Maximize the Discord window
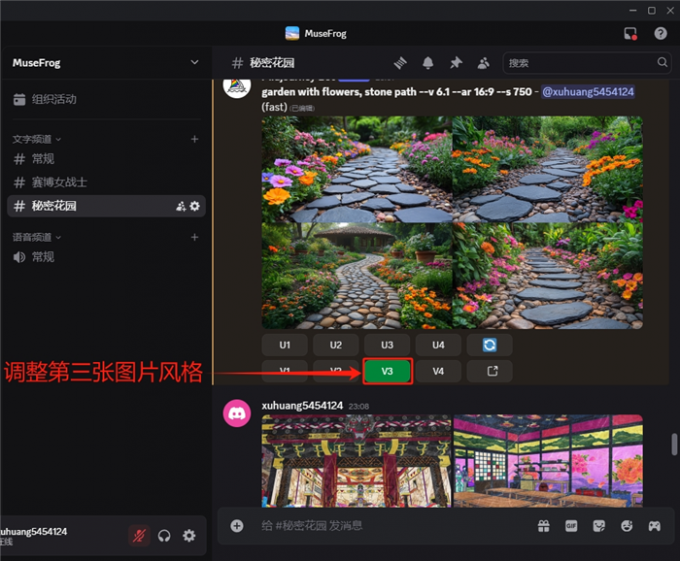 click(x=652, y=10)
